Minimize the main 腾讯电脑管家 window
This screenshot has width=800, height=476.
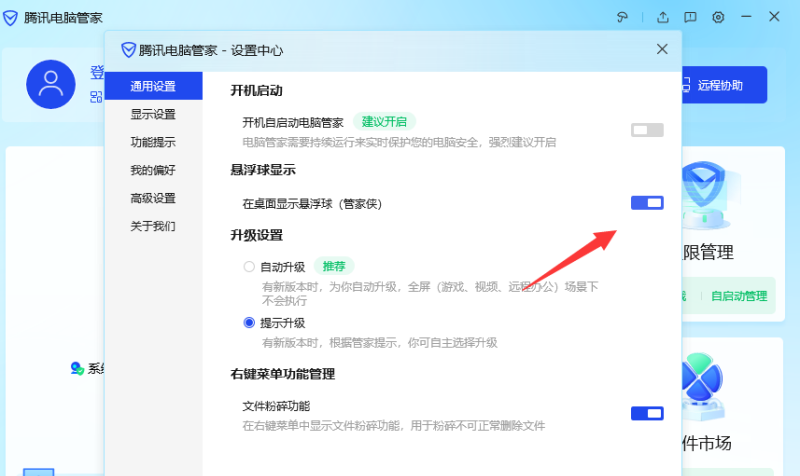click(x=746, y=17)
